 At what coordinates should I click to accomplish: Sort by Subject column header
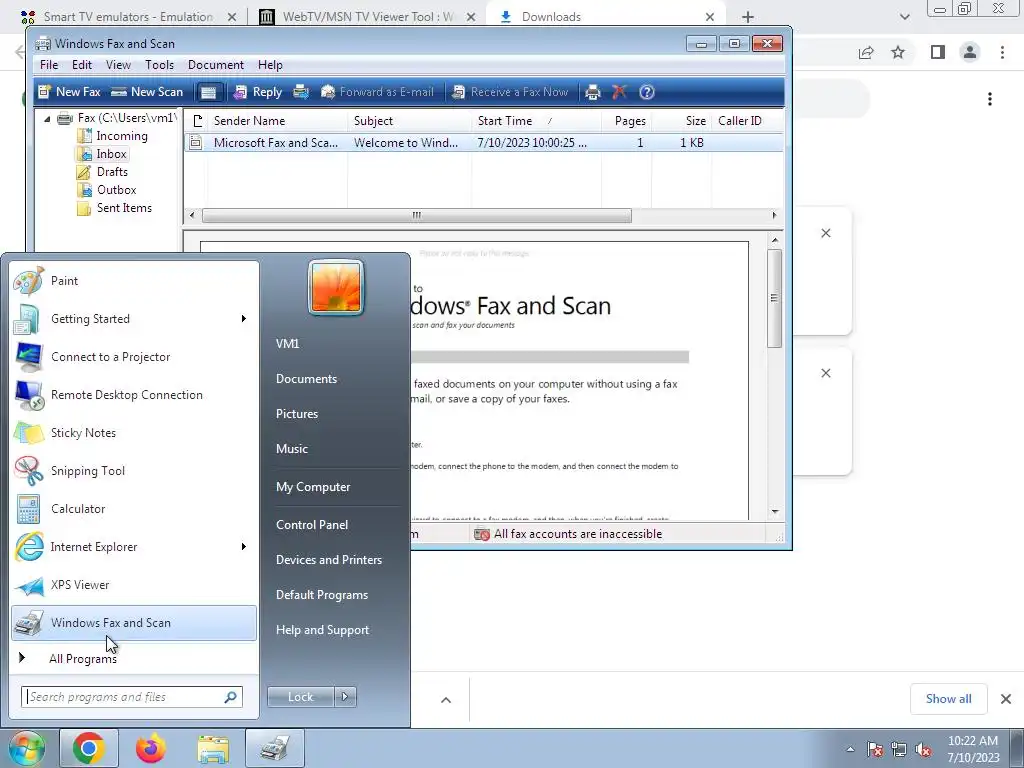409,121
